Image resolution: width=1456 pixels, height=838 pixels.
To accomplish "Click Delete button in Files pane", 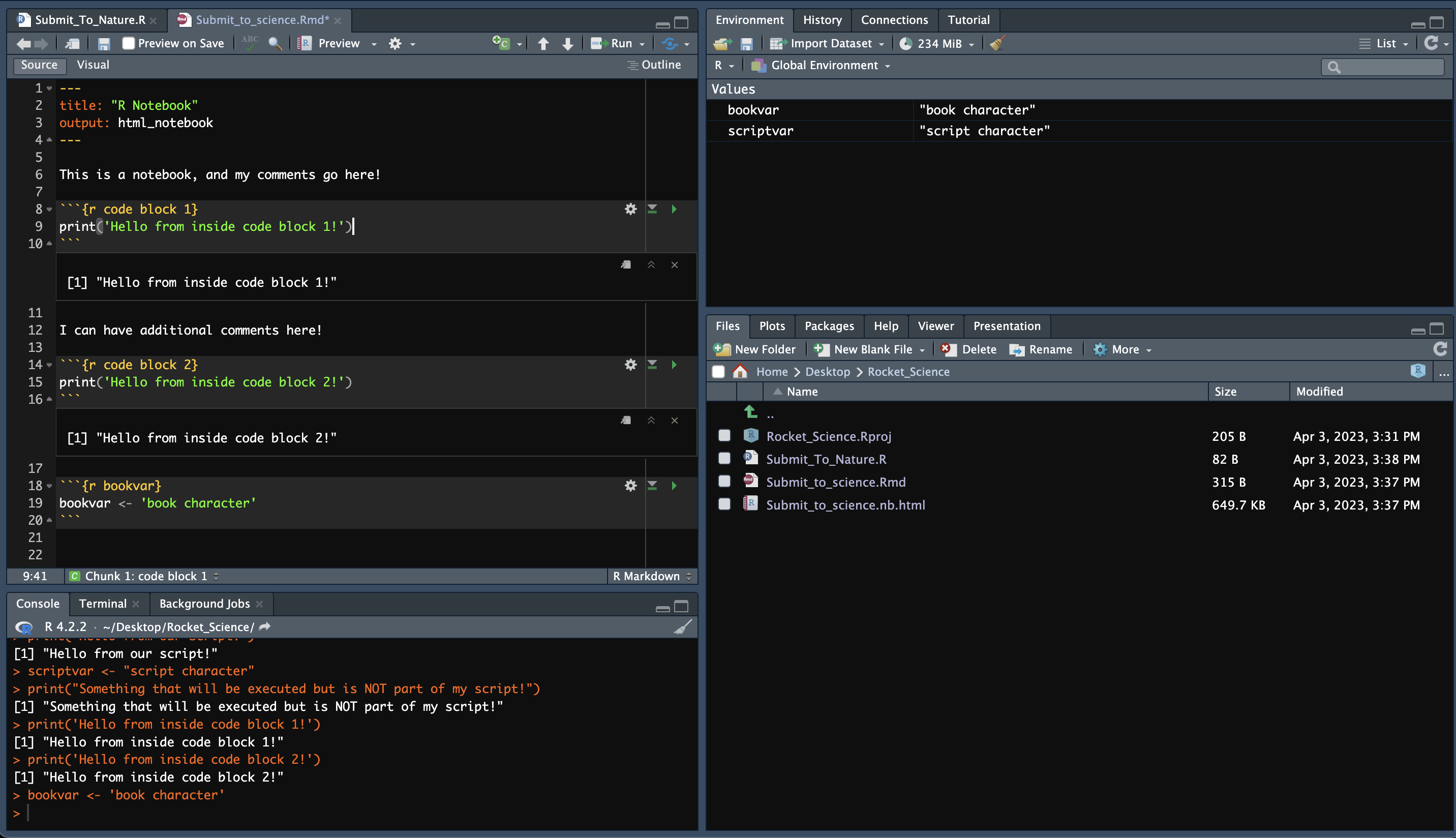I will [x=968, y=349].
